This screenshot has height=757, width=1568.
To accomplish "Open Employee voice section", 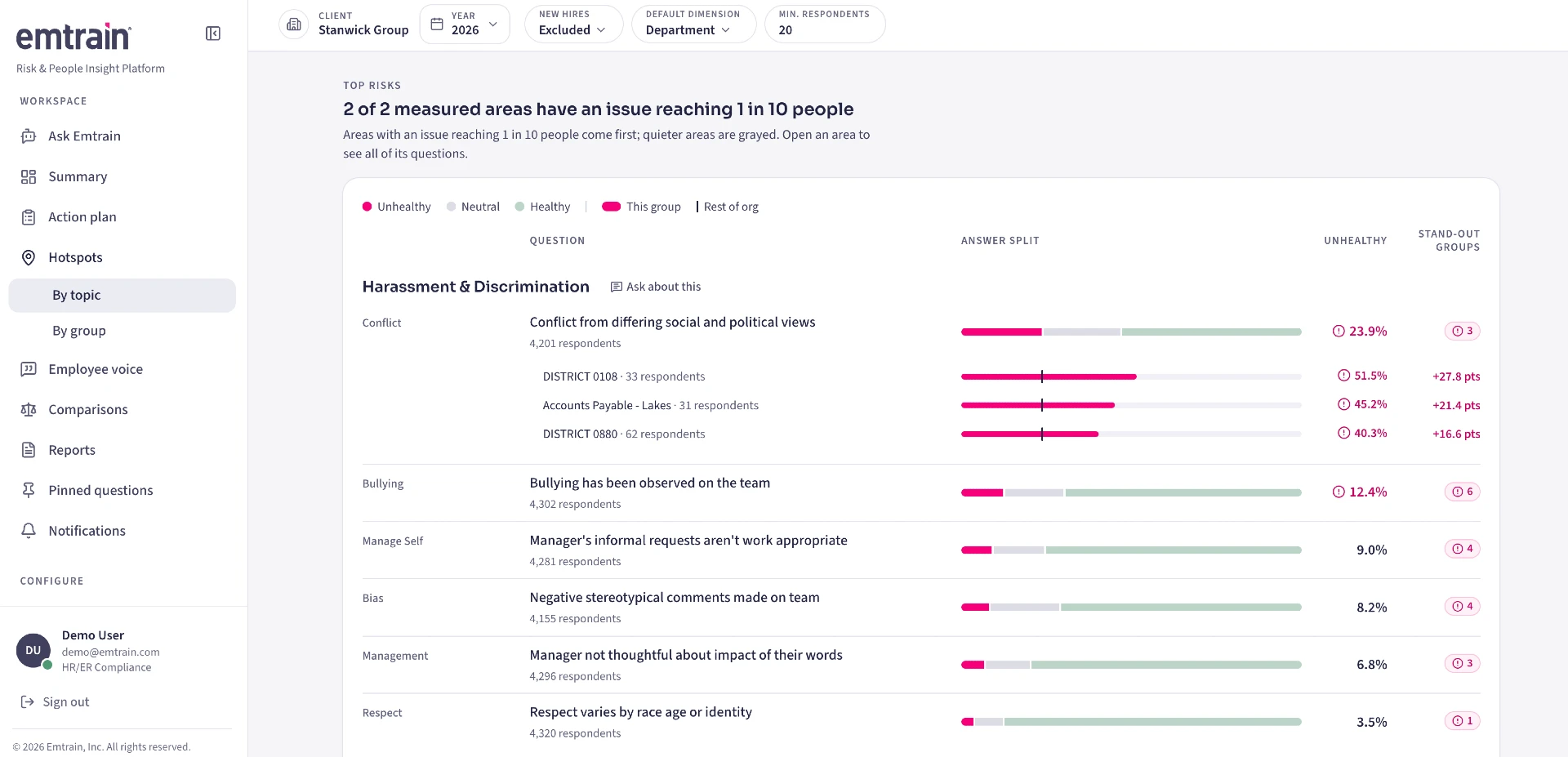I will point(122,369).
